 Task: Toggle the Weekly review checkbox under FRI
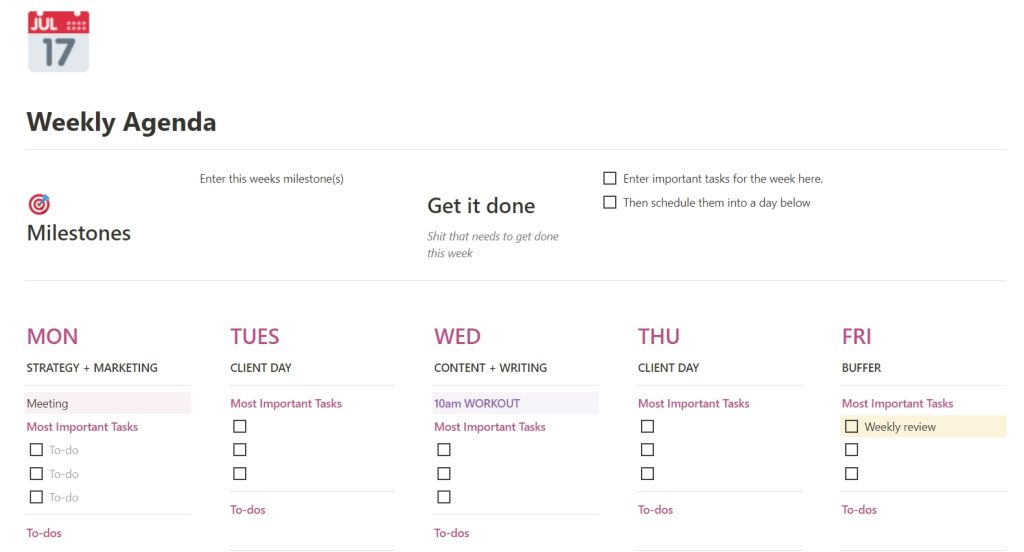[x=851, y=427]
